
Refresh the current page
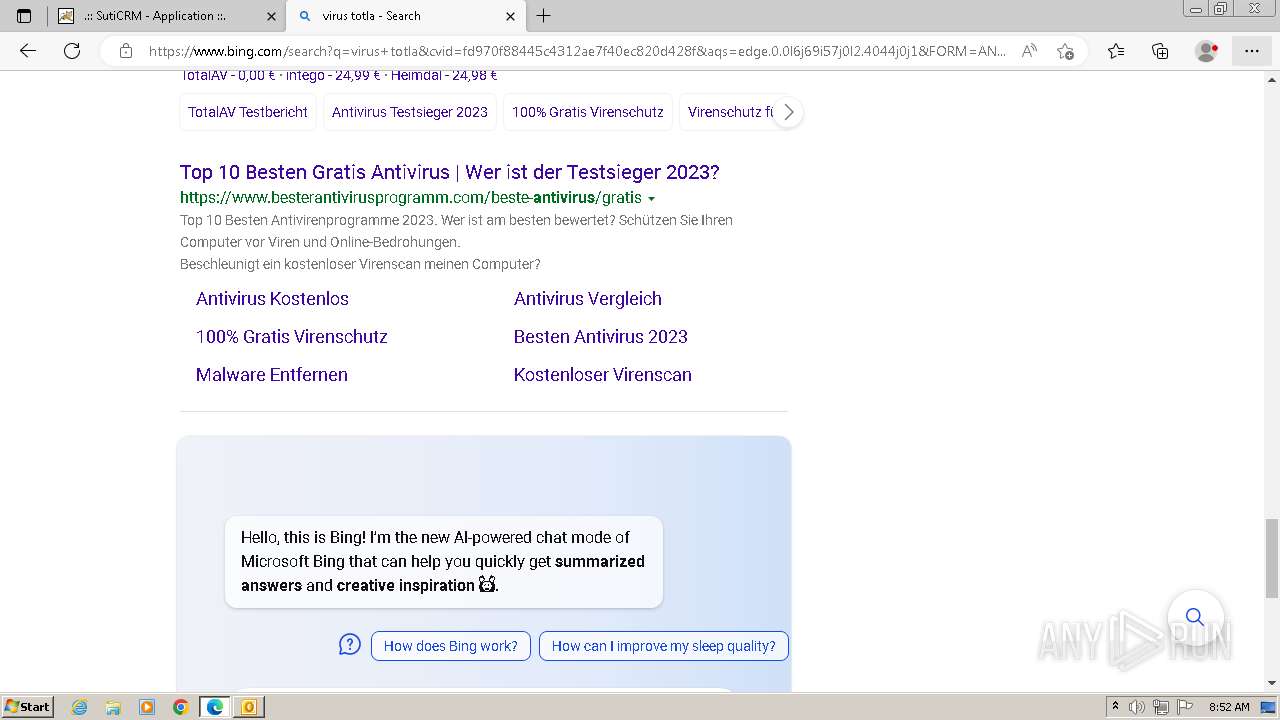click(x=72, y=51)
